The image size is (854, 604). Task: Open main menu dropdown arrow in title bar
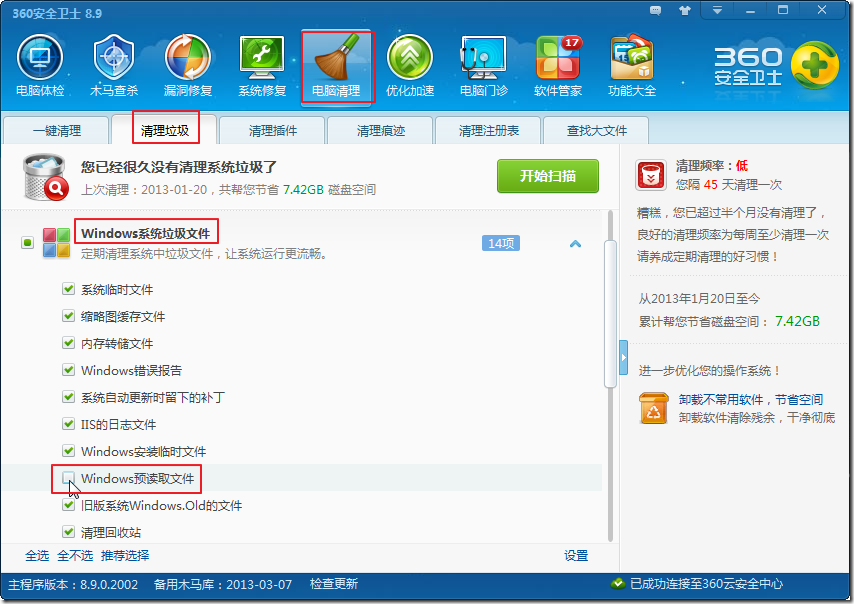717,10
